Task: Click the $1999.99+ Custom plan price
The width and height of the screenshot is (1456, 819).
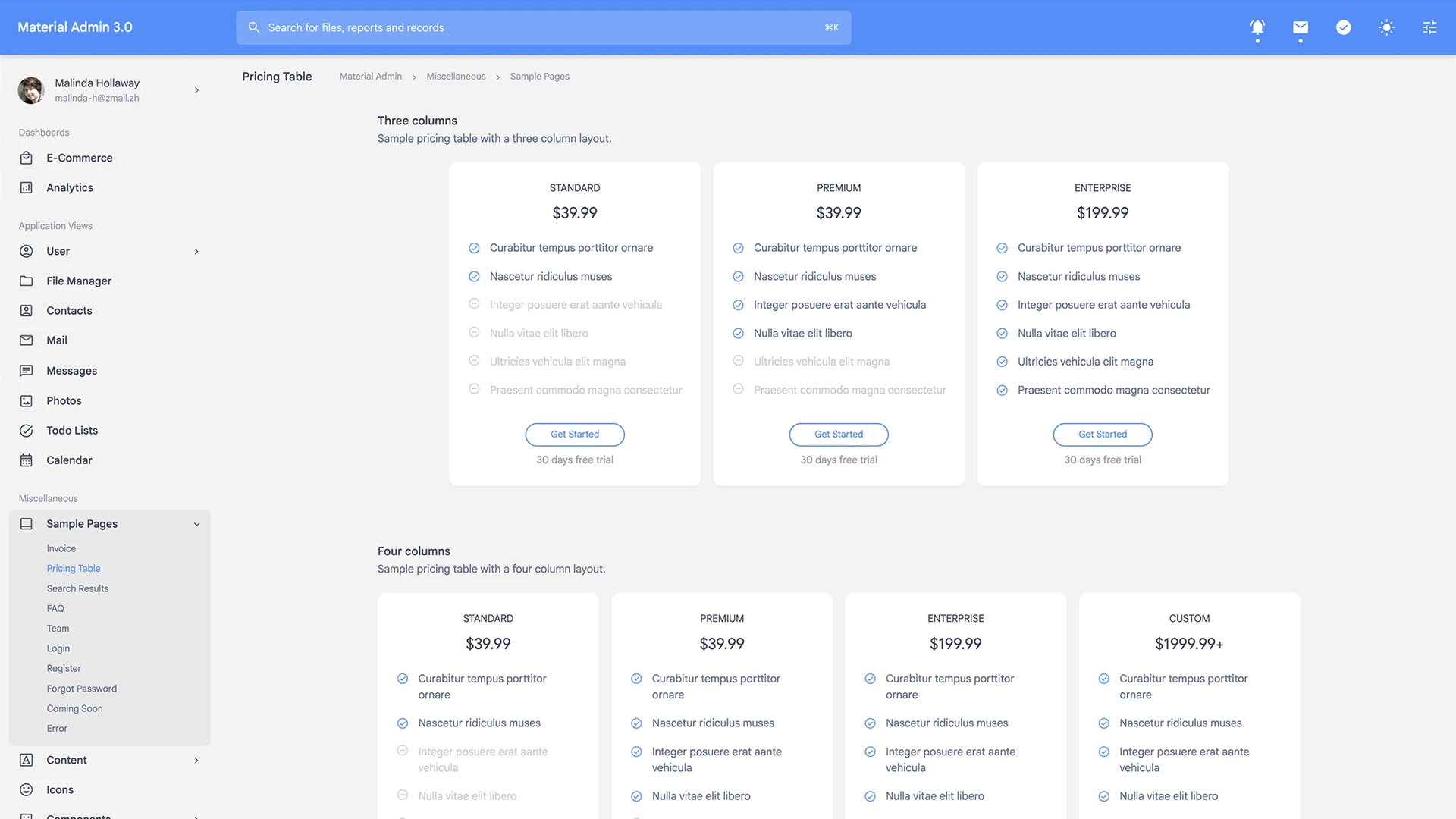Action: [x=1189, y=644]
